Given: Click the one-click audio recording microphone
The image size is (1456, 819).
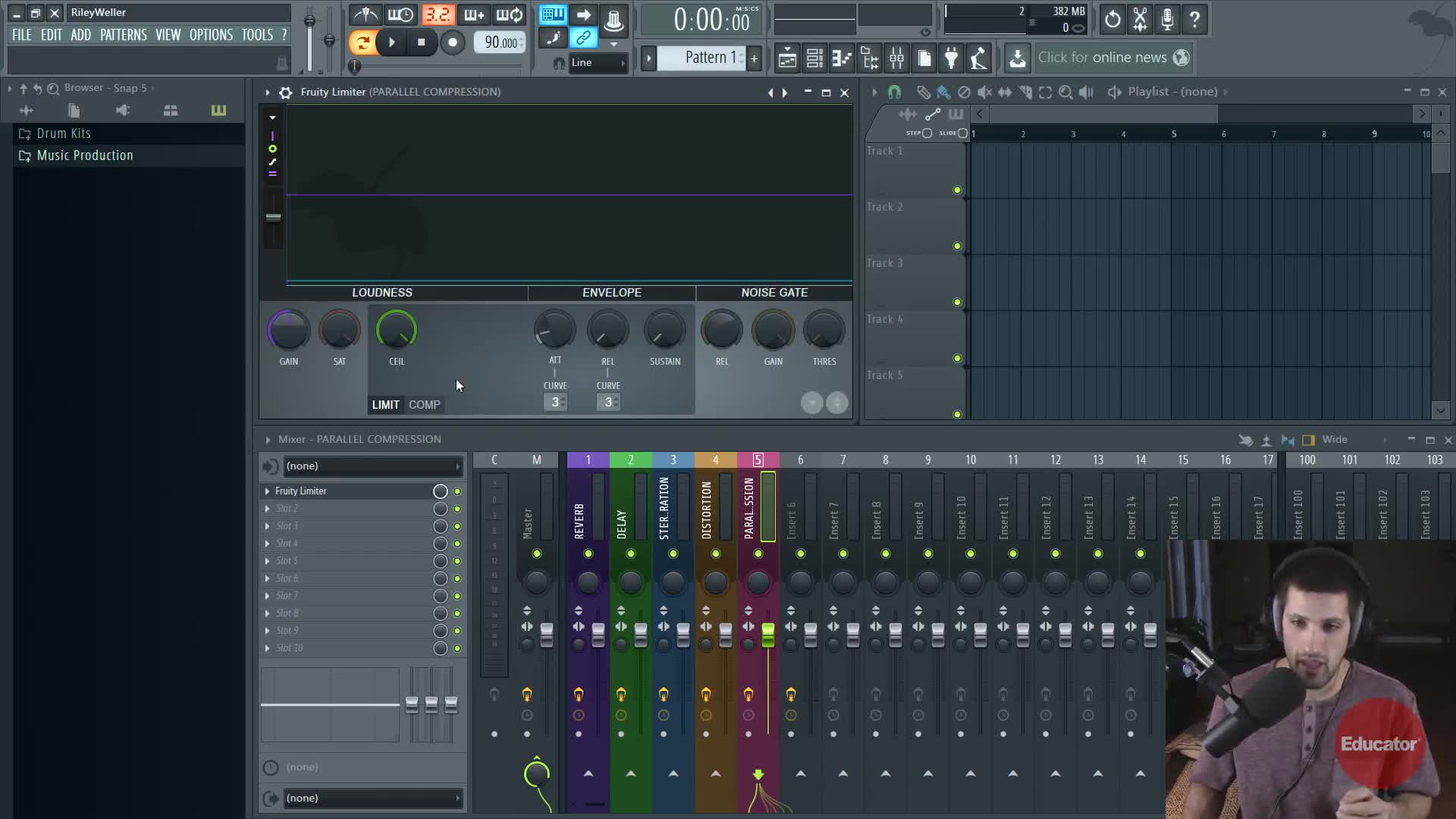Looking at the screenshot, I should point(1167,19).
